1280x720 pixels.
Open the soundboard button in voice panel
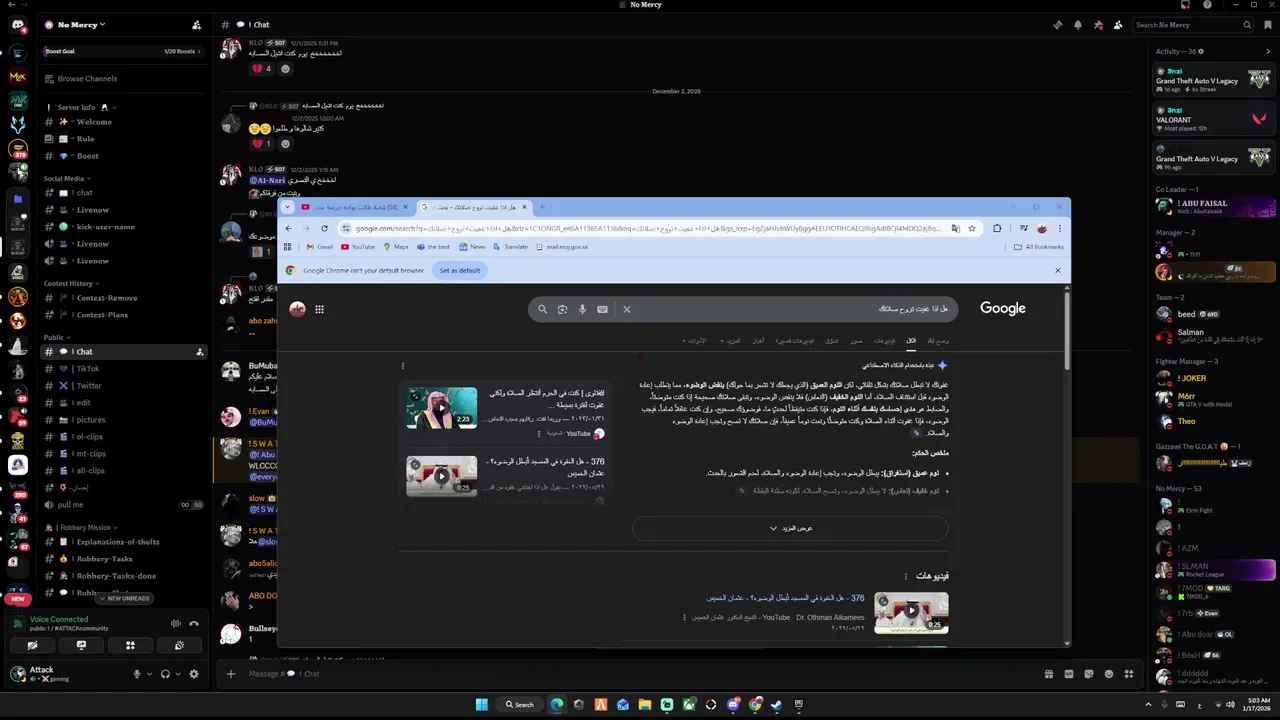pos(179,645)
